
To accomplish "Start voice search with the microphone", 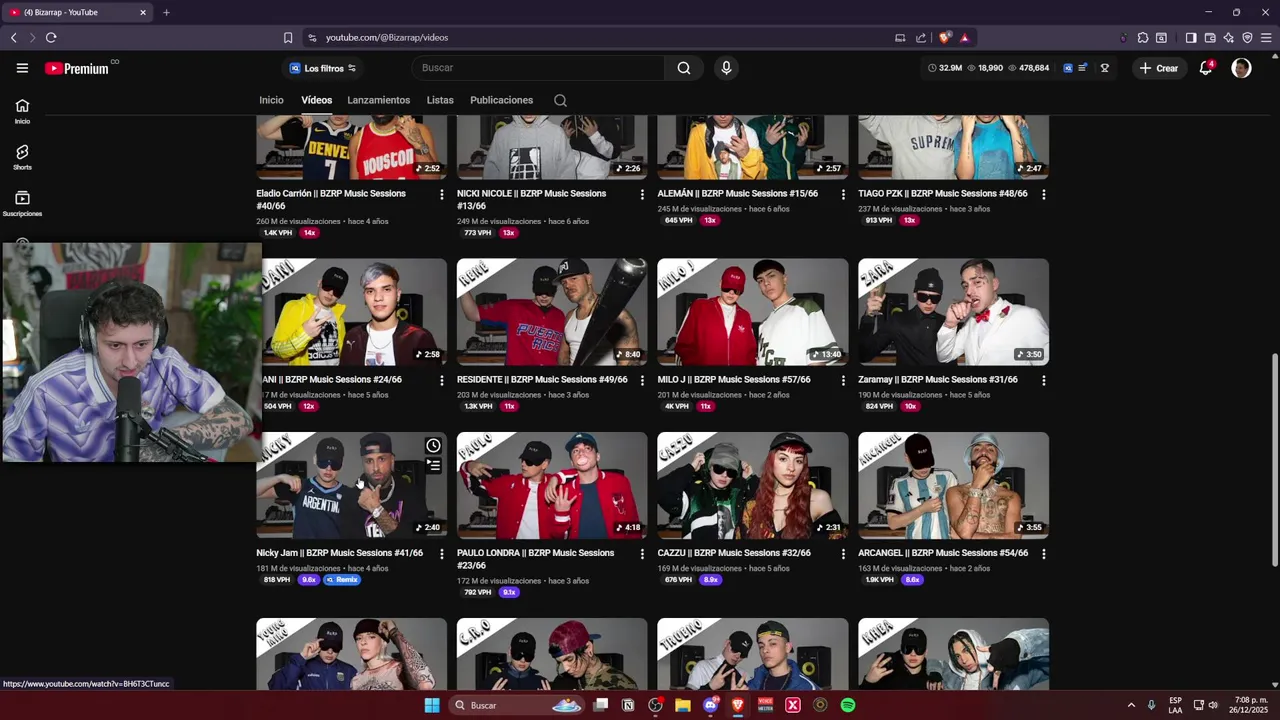I will click(x=726, y=68).
